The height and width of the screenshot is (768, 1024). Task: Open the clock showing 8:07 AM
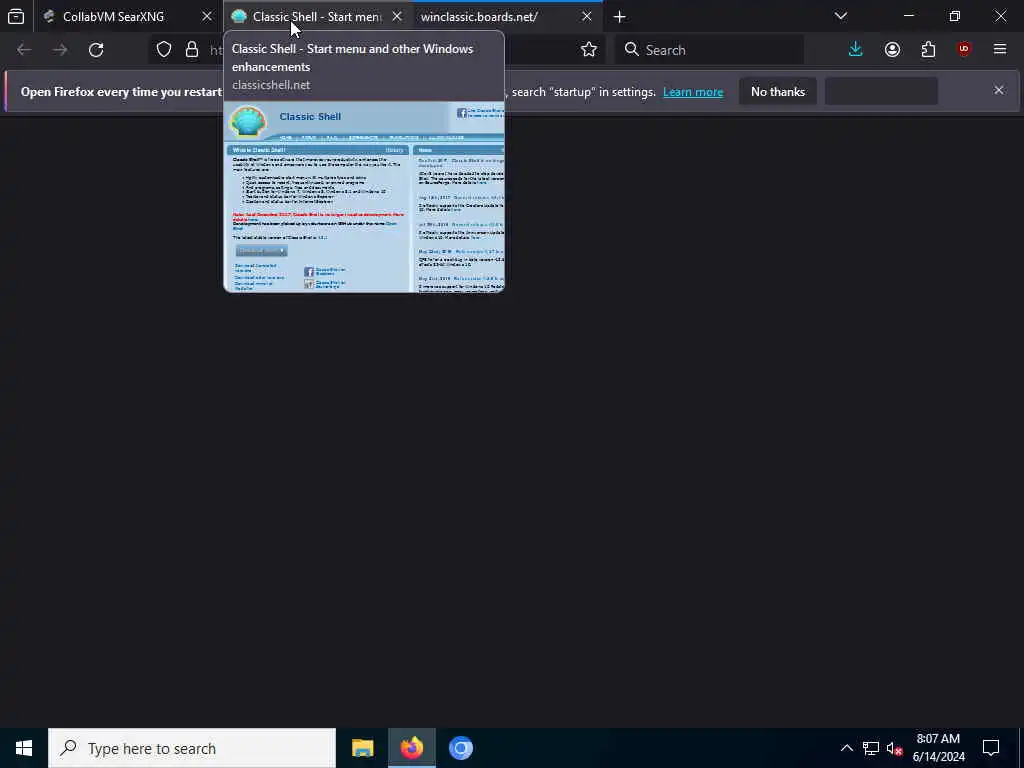[x=938, y=748]
